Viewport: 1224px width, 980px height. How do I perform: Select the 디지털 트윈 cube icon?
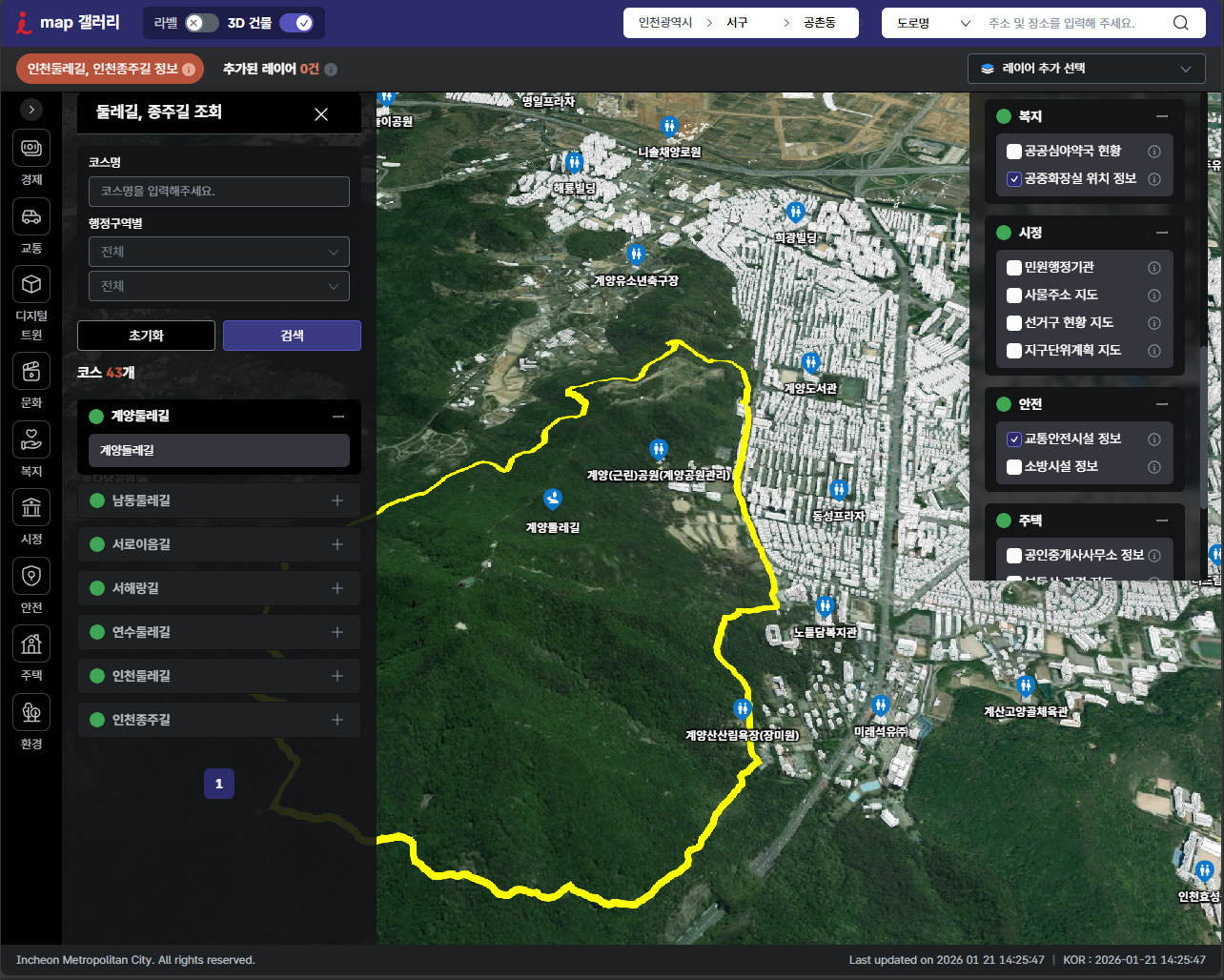(31, 285)
